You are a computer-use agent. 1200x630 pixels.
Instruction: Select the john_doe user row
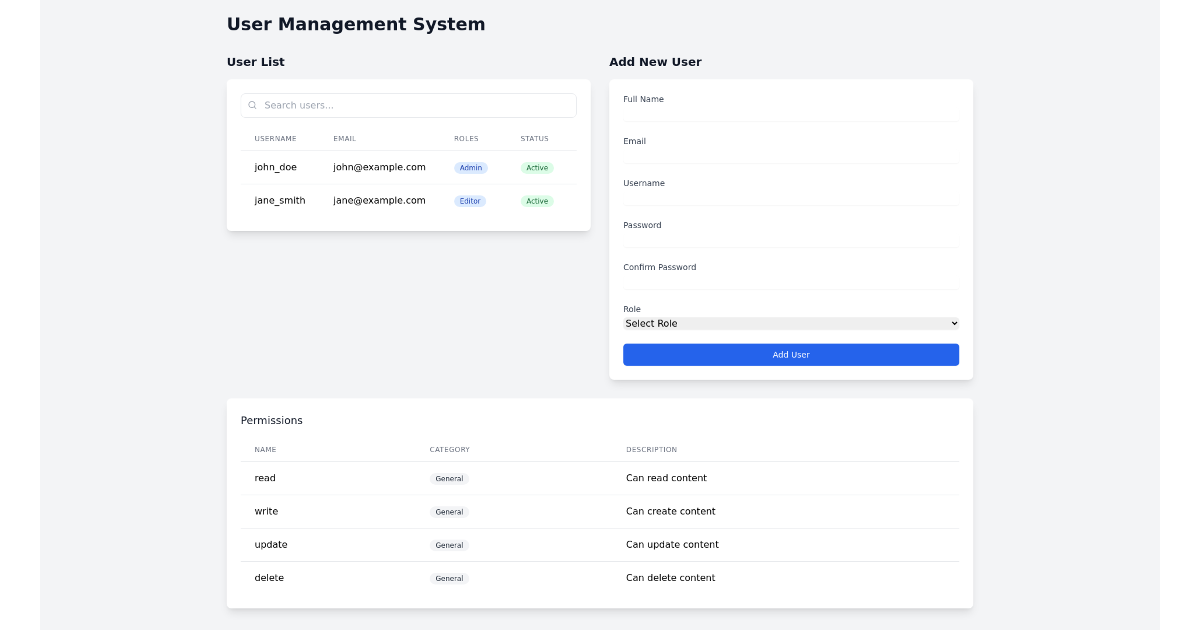click(x=408, y=167)
